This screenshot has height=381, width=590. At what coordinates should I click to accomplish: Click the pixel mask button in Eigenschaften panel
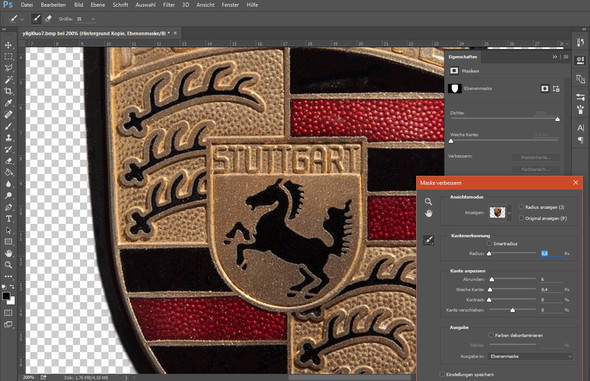click(x=544, y=88)
